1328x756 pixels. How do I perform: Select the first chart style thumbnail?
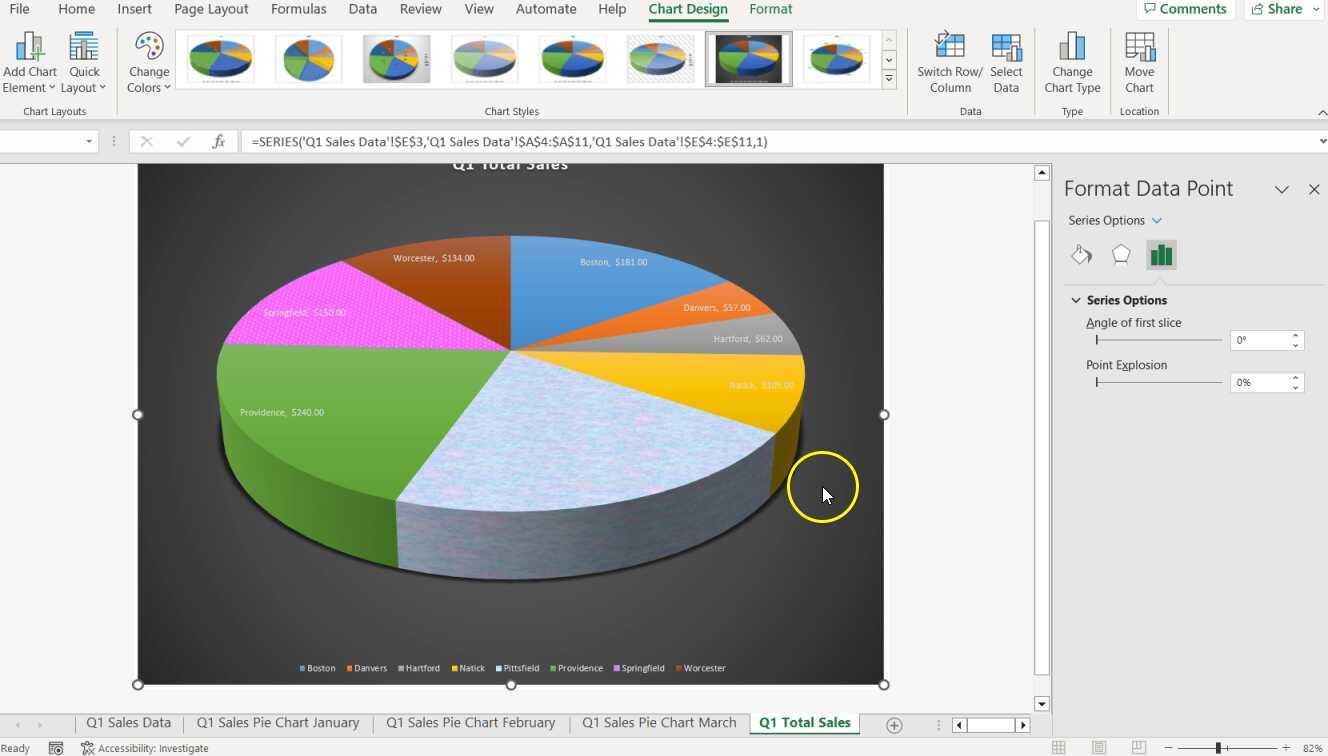[x=220, y=57]
